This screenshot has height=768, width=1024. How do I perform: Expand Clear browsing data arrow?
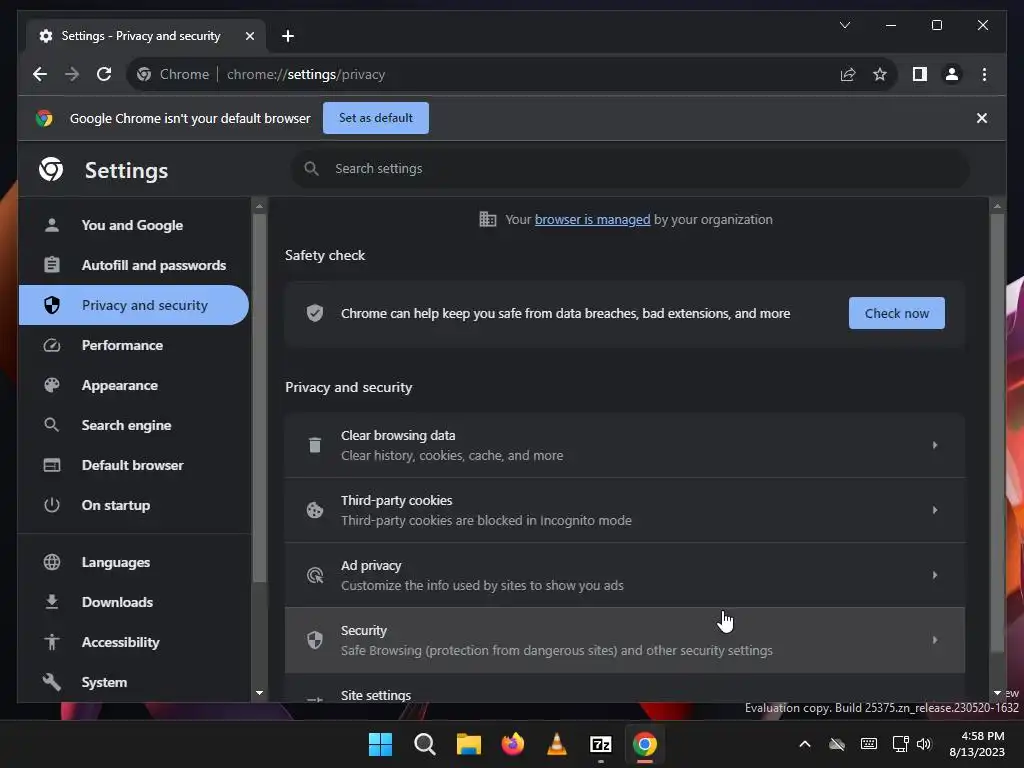pos(935,445)
